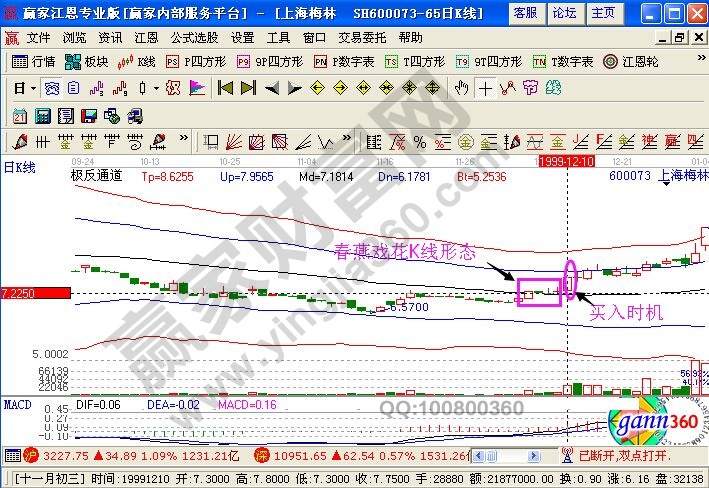Open the candlestick chart-type dropdown arrow
The height and width of the screenshot is (488, 709).
click(156, 88)
